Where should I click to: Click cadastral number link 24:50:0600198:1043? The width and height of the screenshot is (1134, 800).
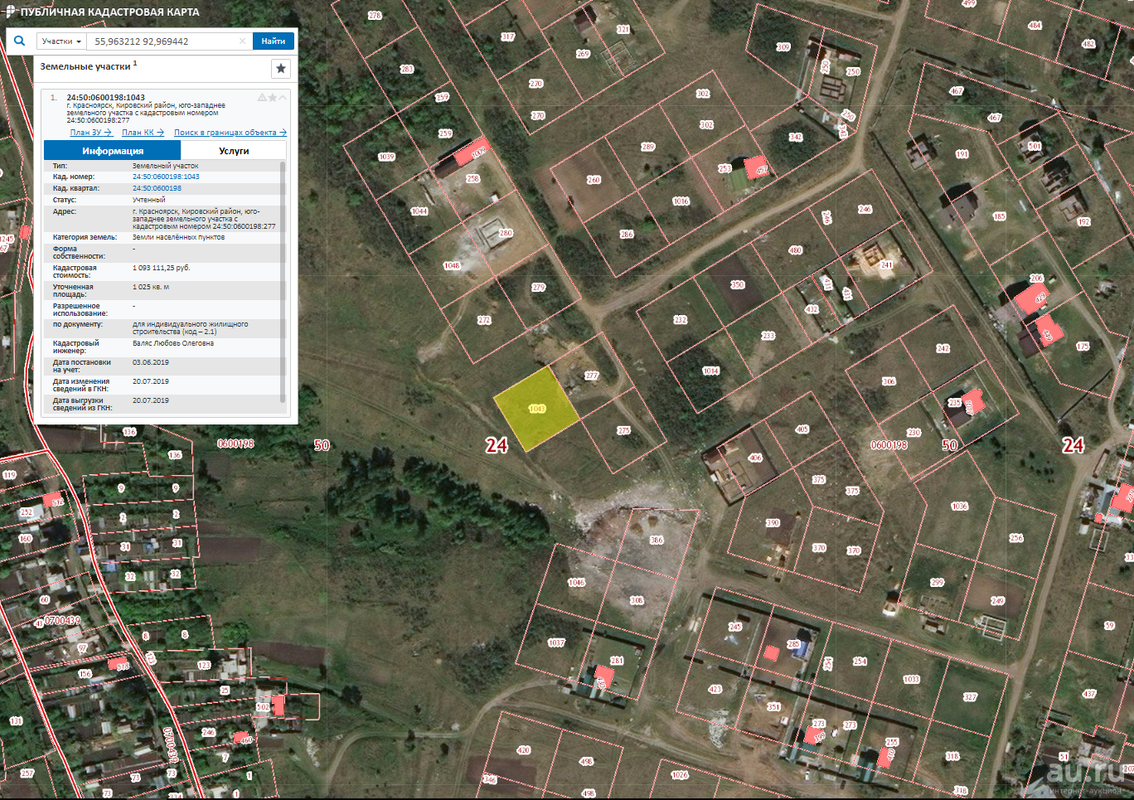click(x=166, y=176)
